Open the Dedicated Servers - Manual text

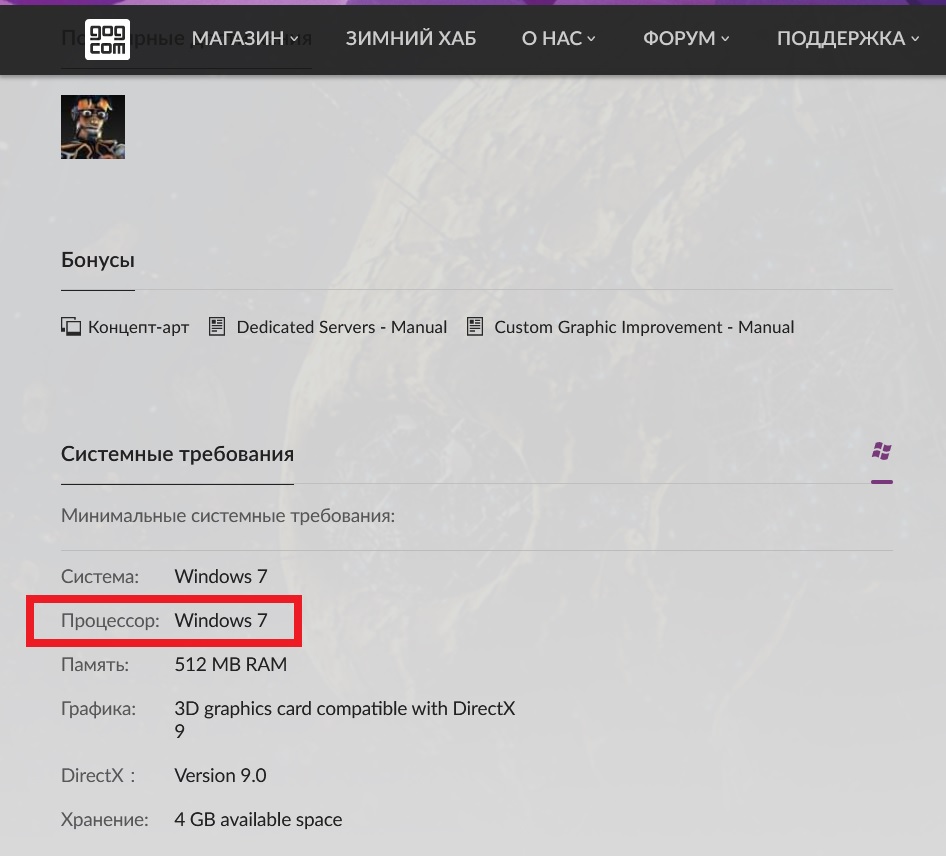click(x=342, y=327)
